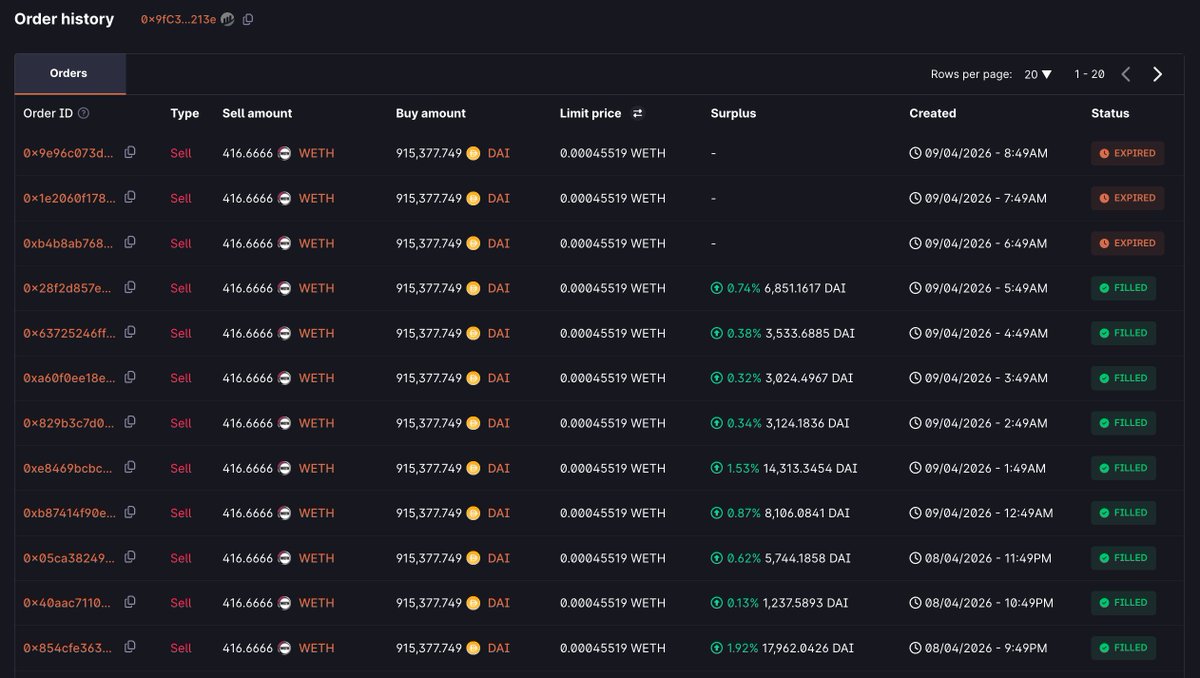Open order 0x854cfe363... details
The image size is (1200, 678).
click(68, 648)
